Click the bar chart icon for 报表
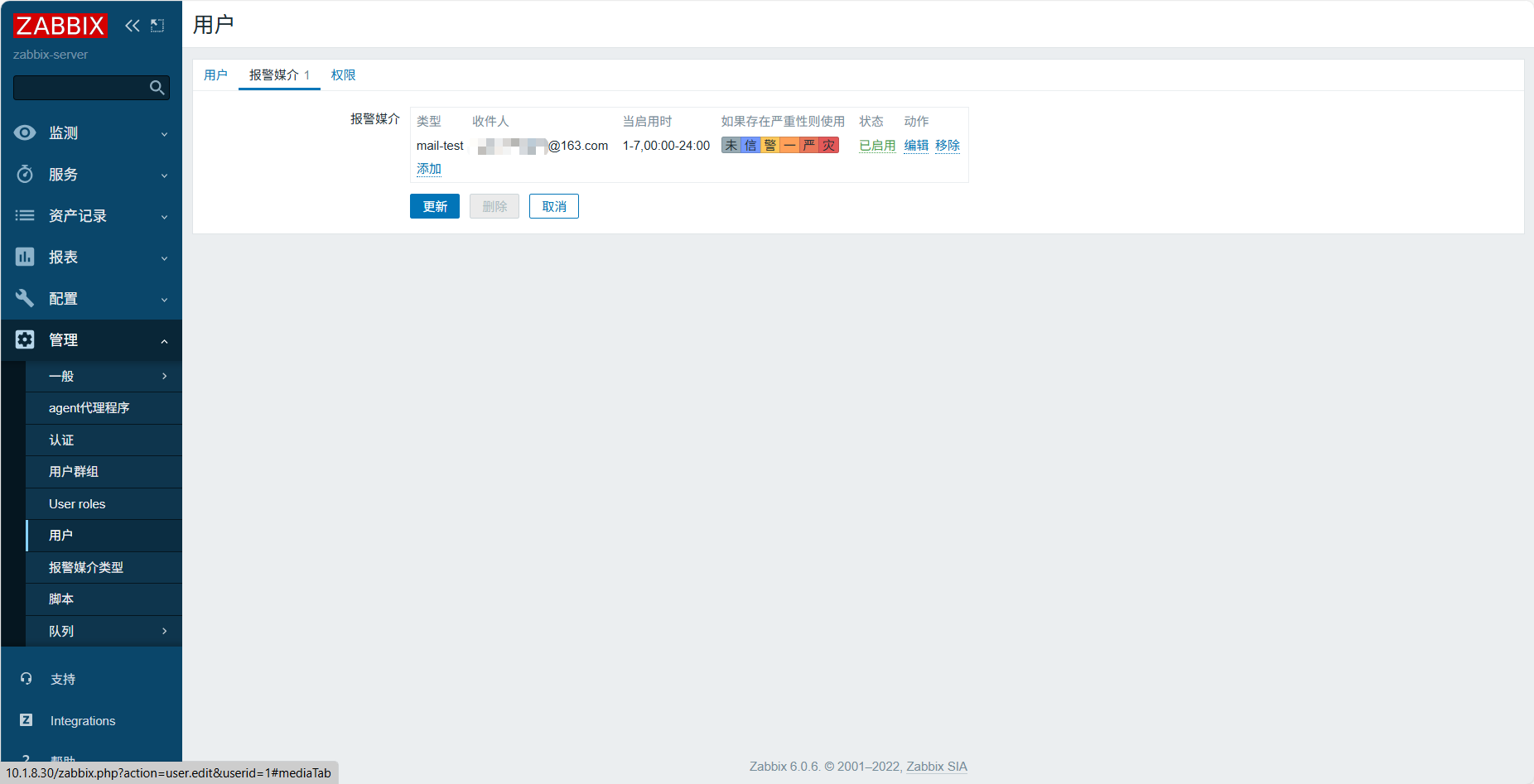The image size is (1534, 784). coord(25,257)
